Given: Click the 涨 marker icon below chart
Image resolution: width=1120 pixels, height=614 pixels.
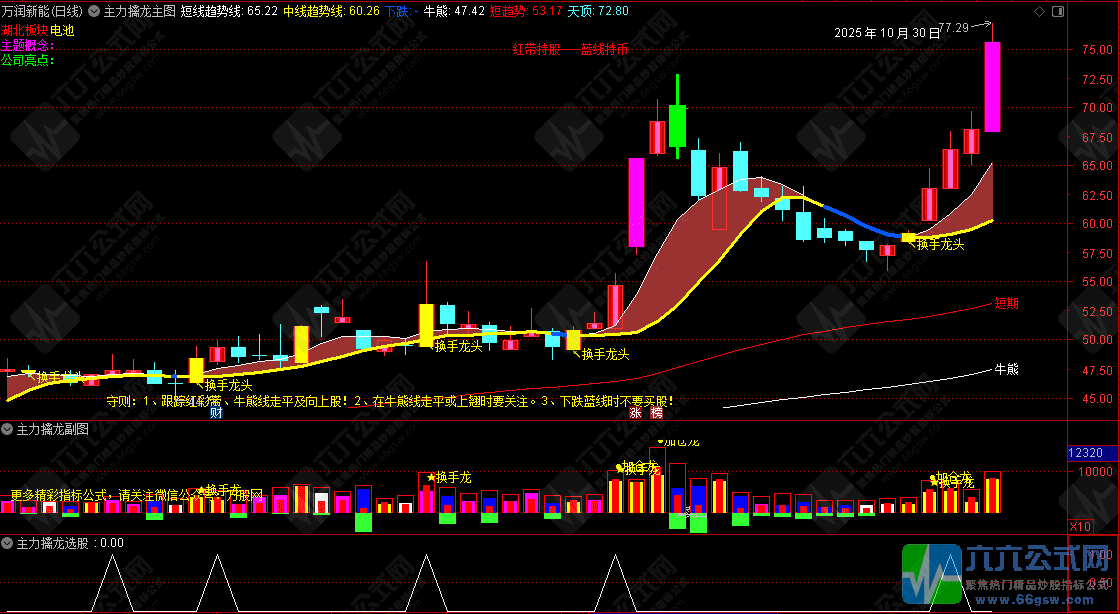Looking at the screenshot, I should coord(635,412).
